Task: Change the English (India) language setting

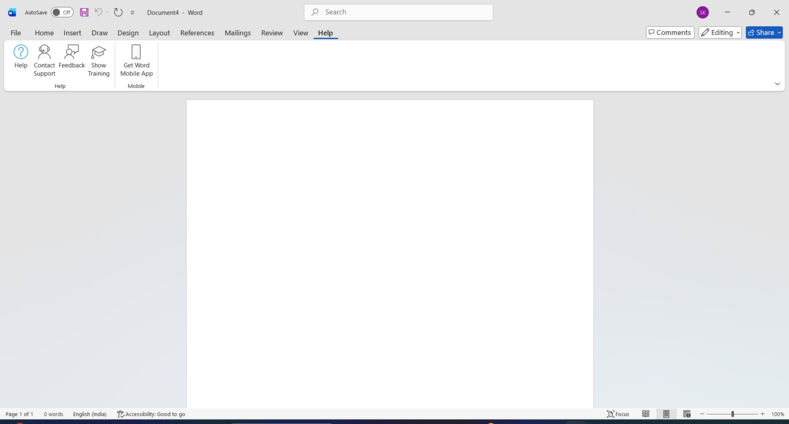Action: pos(90,414)
